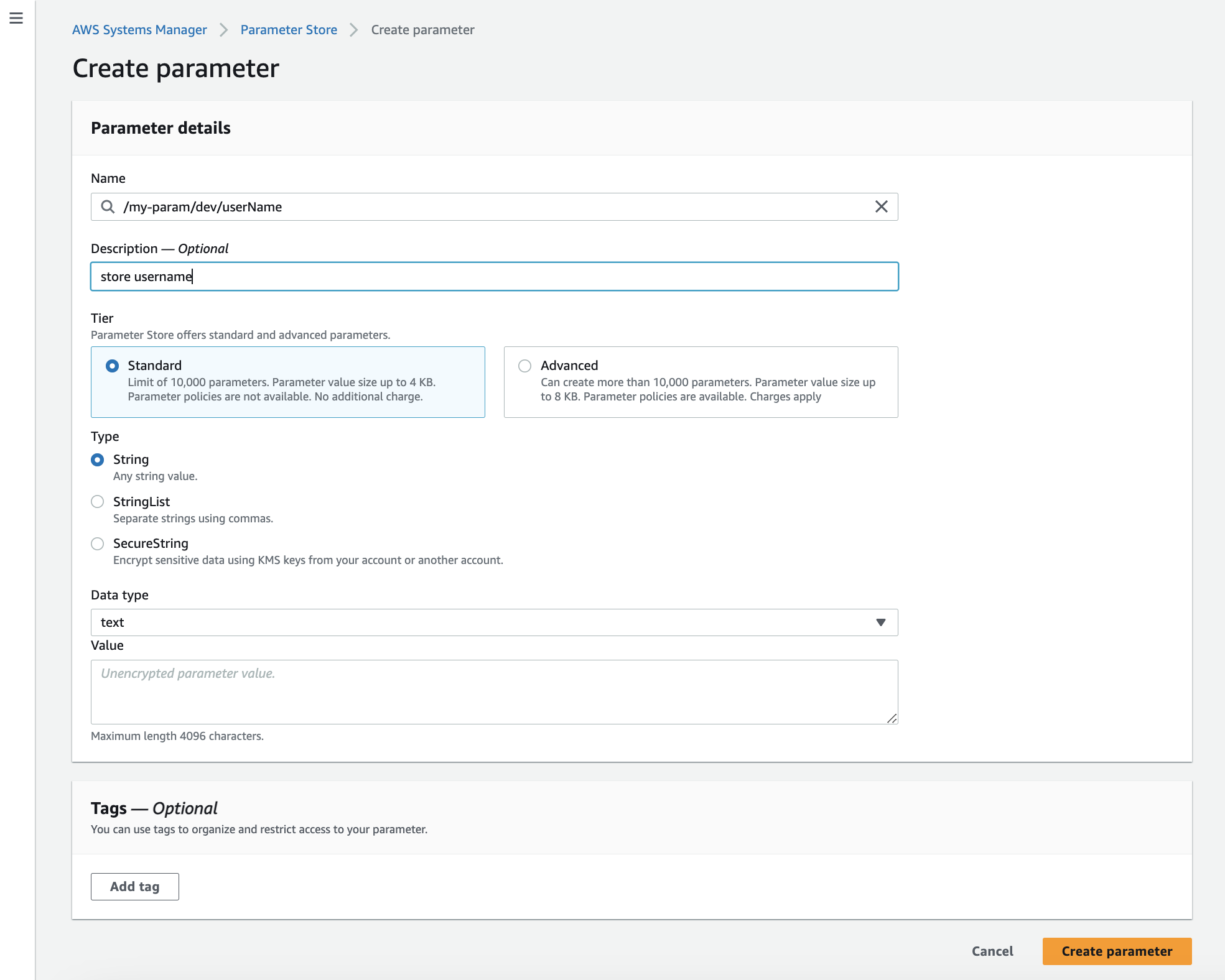Click the breadcrumb chevron after Systems Manager
The width and height of the screenshot is (1225, 980).
point(224,30)
